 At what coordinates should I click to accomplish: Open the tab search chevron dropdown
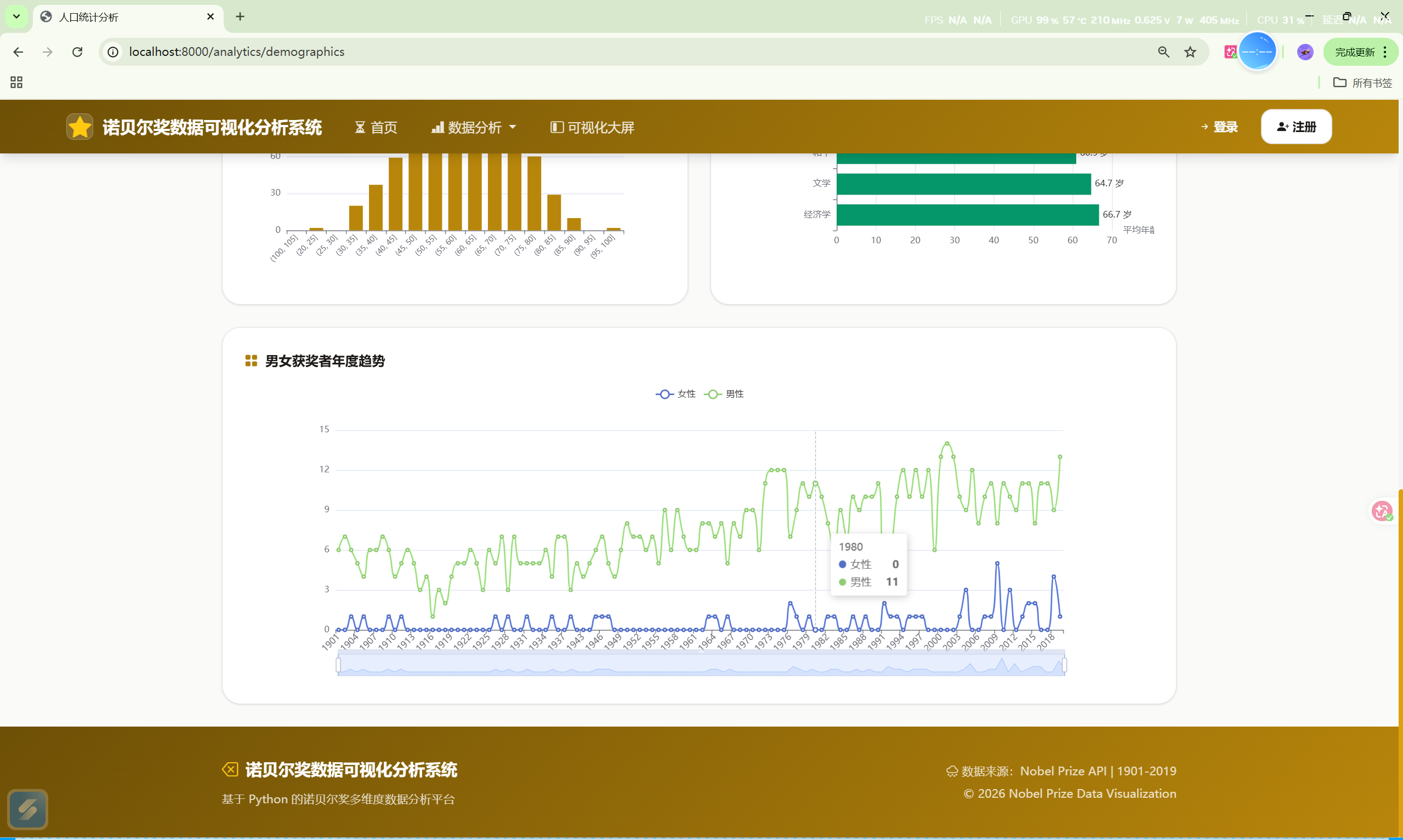point(16,16)
